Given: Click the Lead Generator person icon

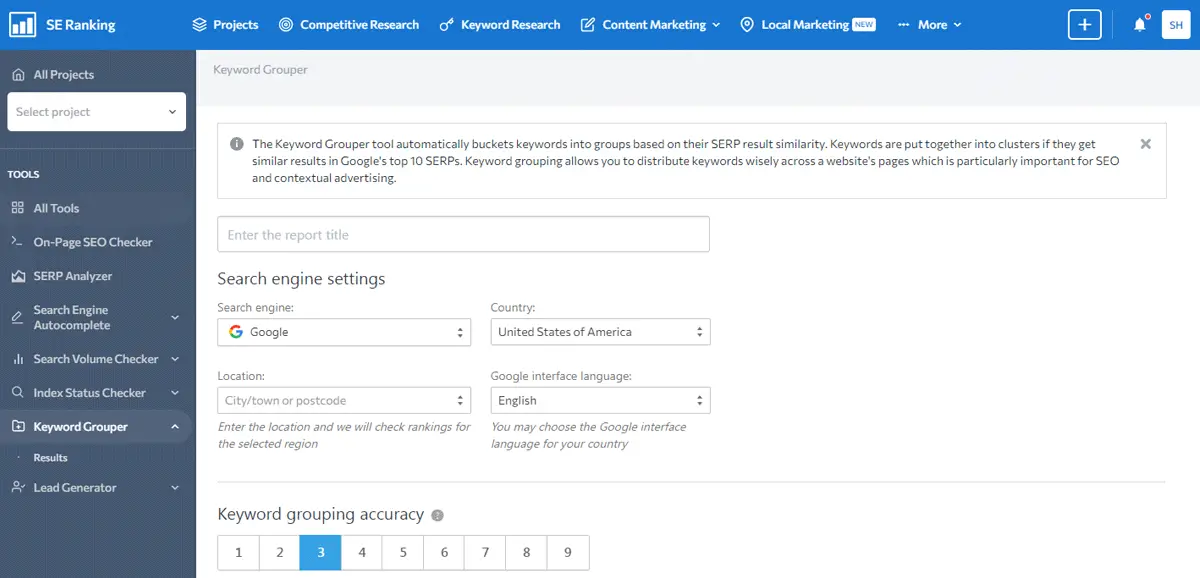Looking at the screenshot, I should tap(17, 488).
